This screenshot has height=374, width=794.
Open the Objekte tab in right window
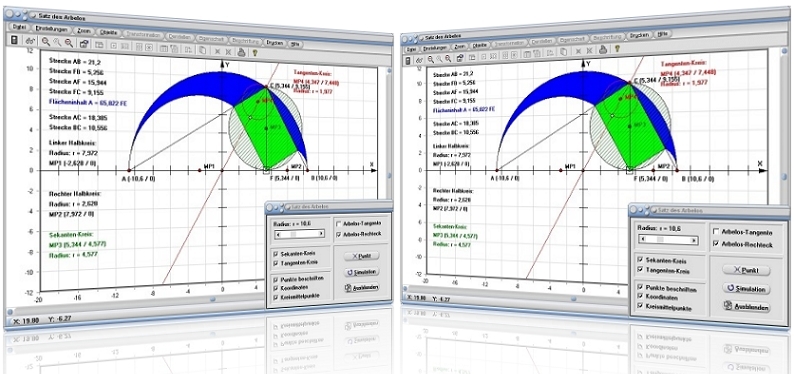click(x=481, y=45)
